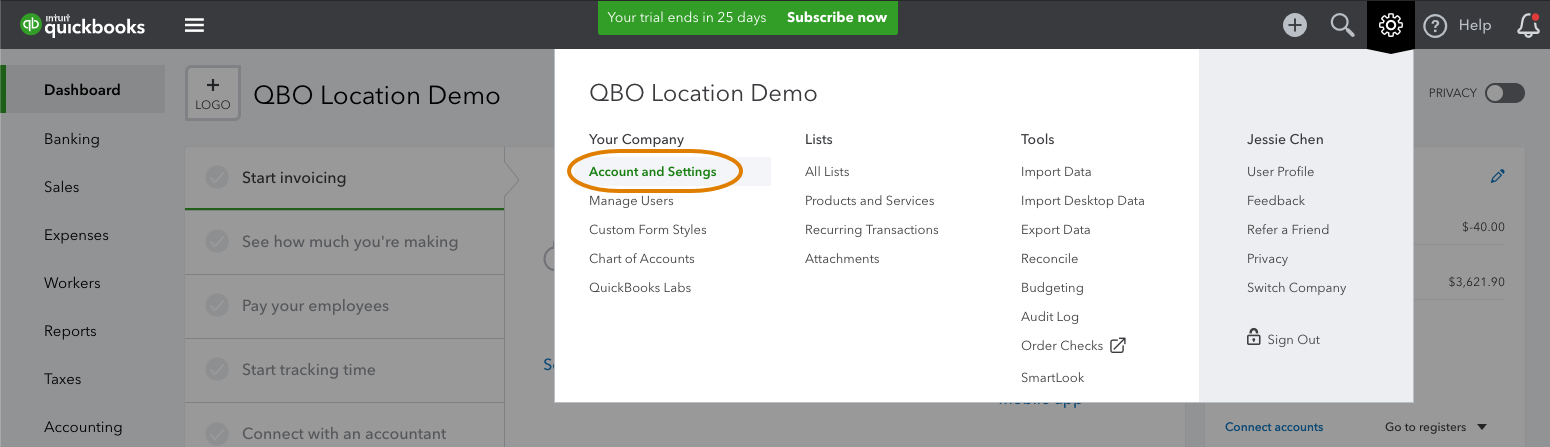
Task: Open the notifications bell
Action: tap(1528, 25)
